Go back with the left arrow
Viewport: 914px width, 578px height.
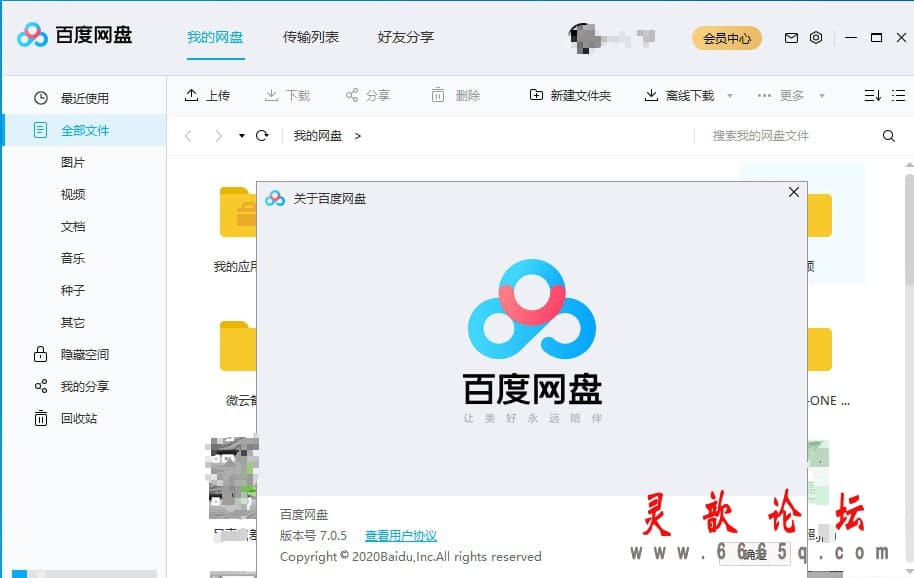pyautogui.click(x=188, y=136)
